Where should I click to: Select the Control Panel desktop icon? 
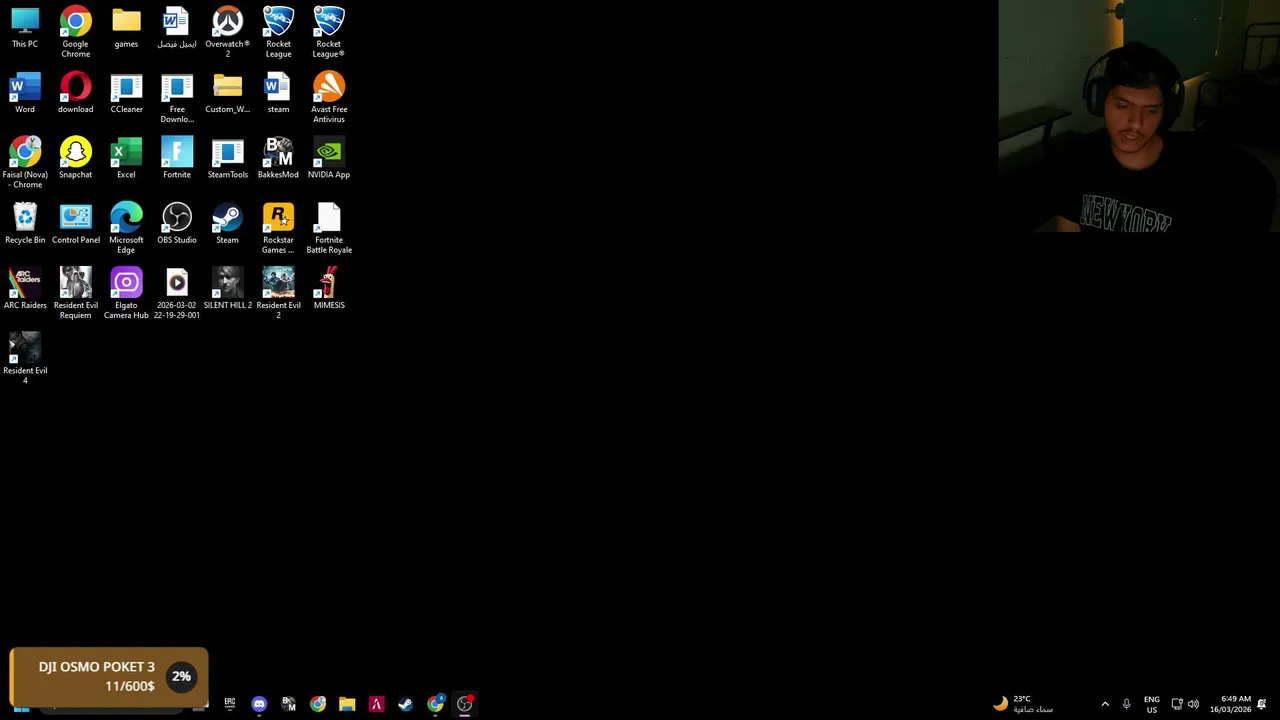pyautogui.click(x=75, y=223)
